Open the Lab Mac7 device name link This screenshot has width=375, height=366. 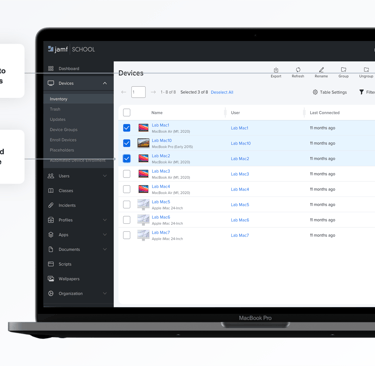(161, 232)
